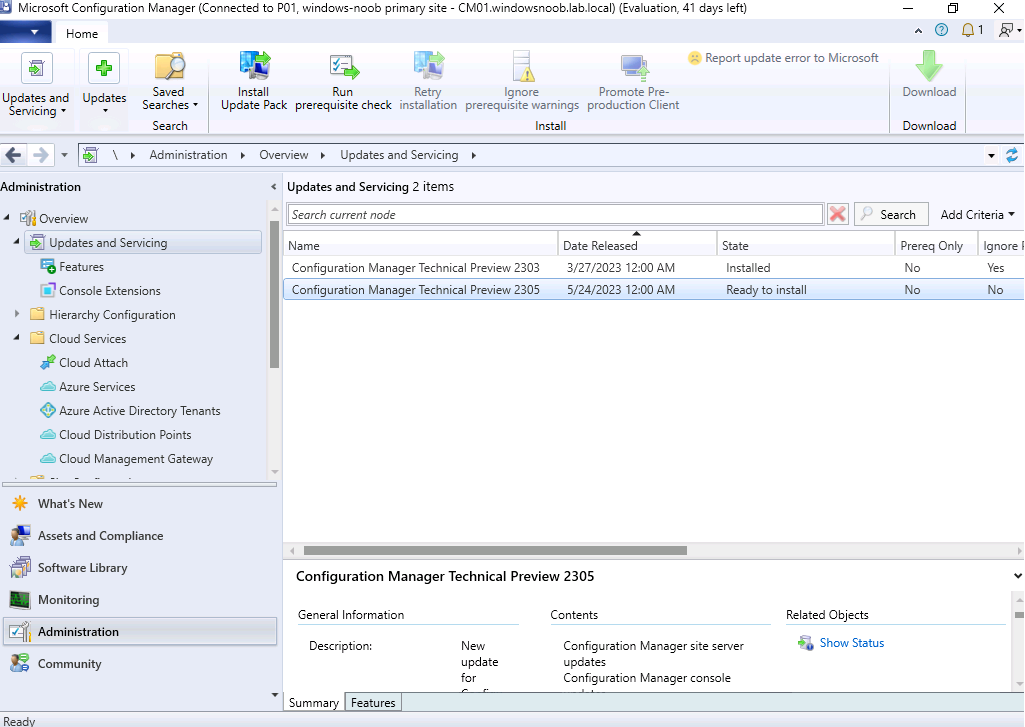Image resolution: width=1025 pixels, height=727 pixels.
Task: Click the Search current node field
Action: coord(555,214)
